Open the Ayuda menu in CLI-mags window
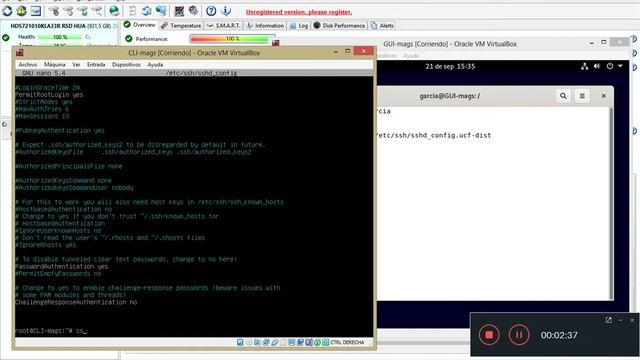The height and width of the screenshot is (360, 640). point(155,64)
